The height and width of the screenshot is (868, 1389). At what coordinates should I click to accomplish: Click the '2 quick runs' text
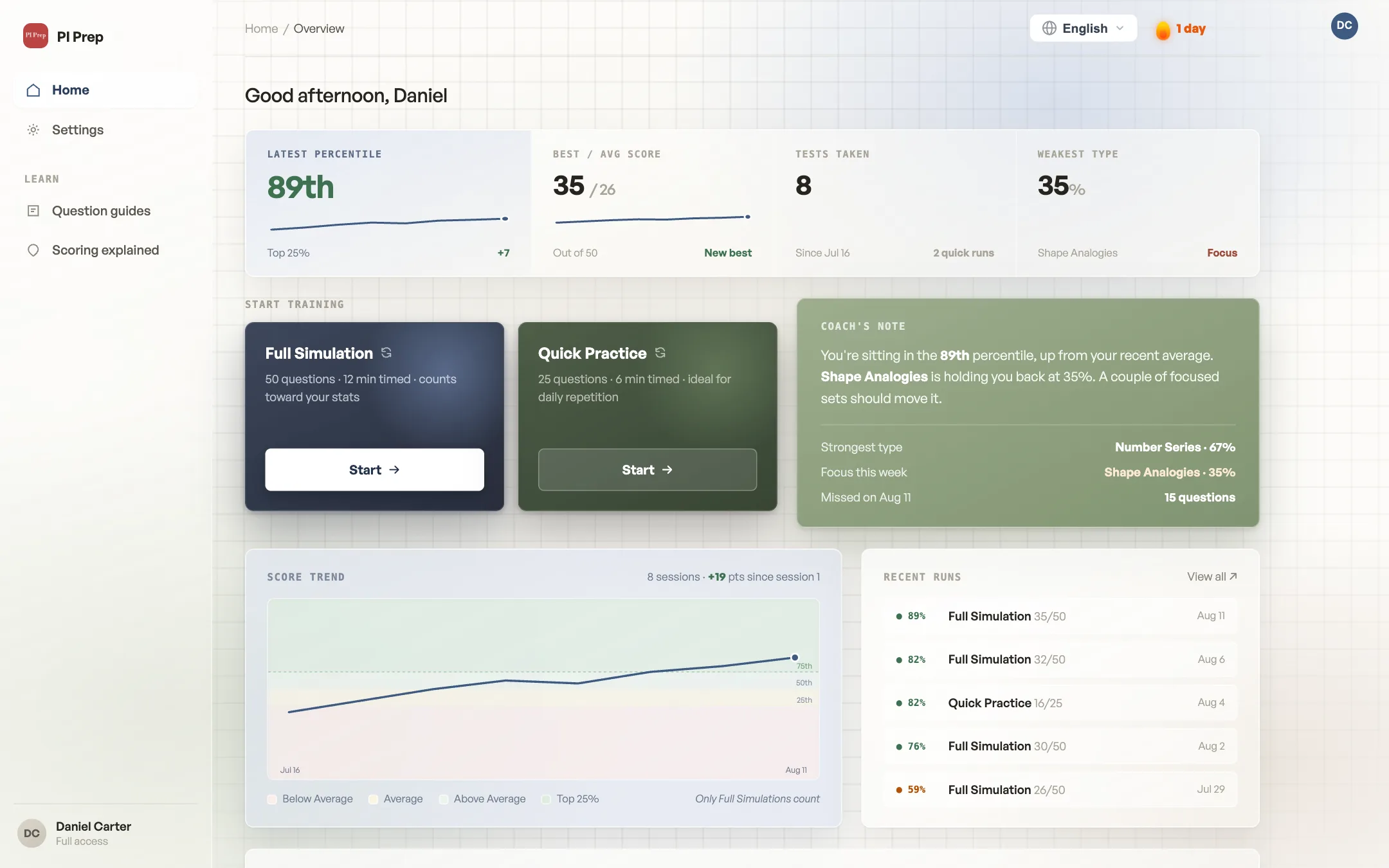point(963,253)
